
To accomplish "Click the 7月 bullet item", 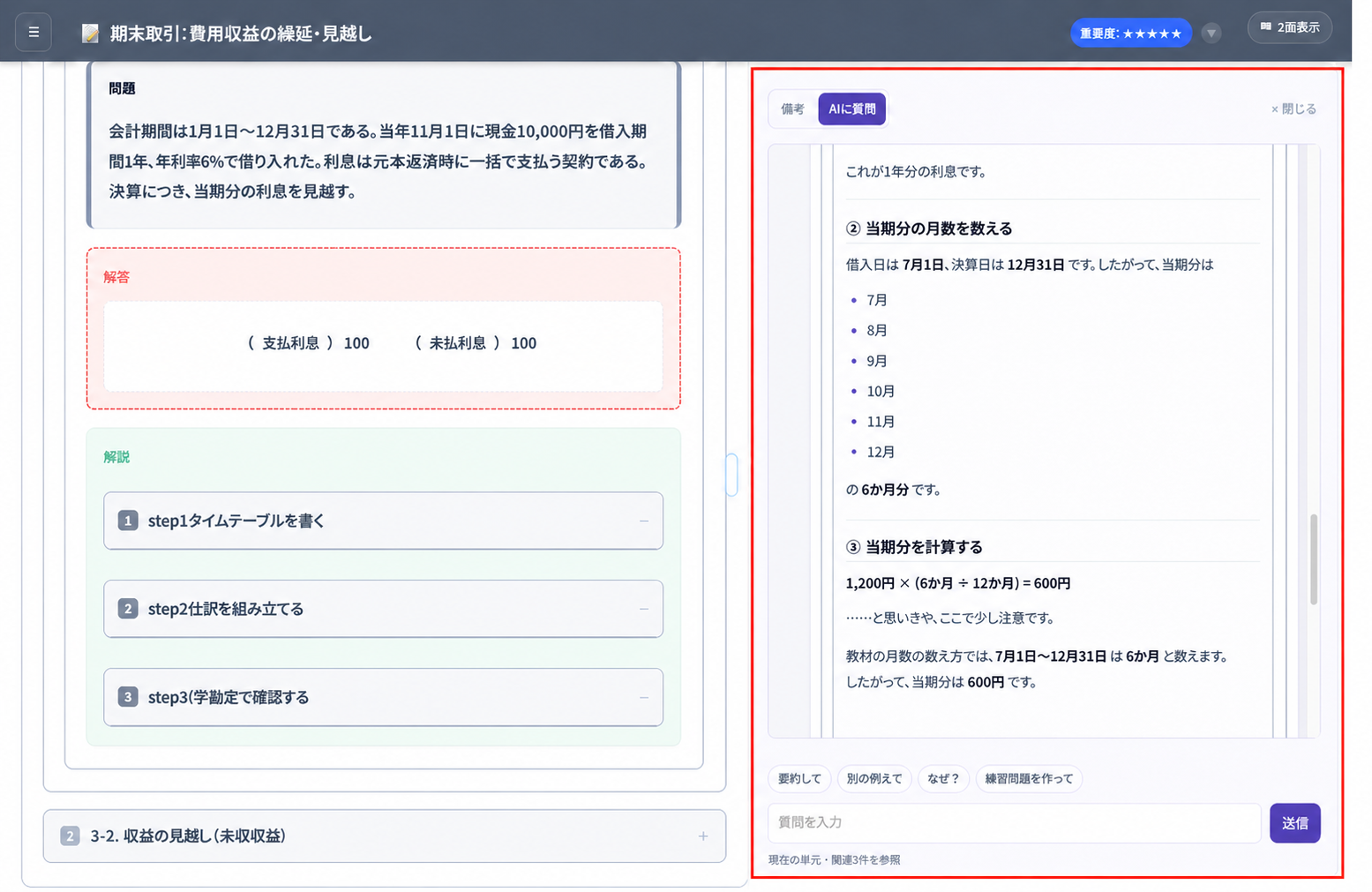I will click(x=877, y=301).
